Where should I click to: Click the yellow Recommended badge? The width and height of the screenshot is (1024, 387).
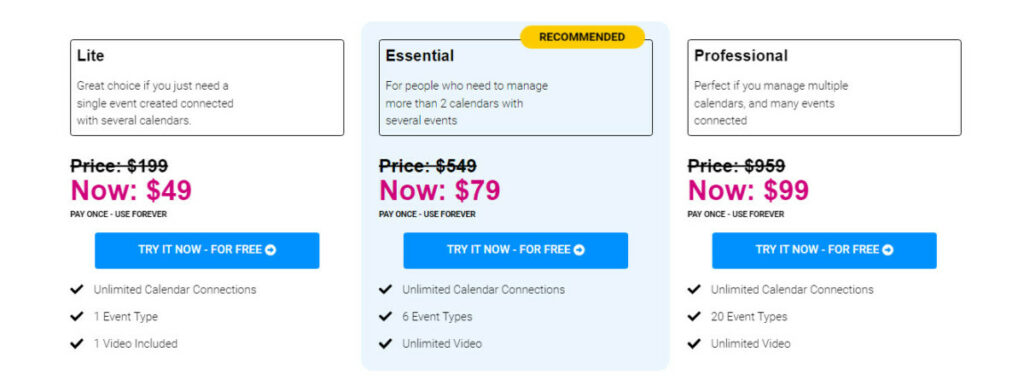582,37
